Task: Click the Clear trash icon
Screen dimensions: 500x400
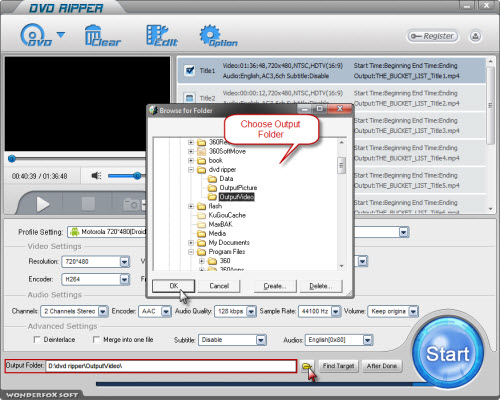Action: pos(102,36)
